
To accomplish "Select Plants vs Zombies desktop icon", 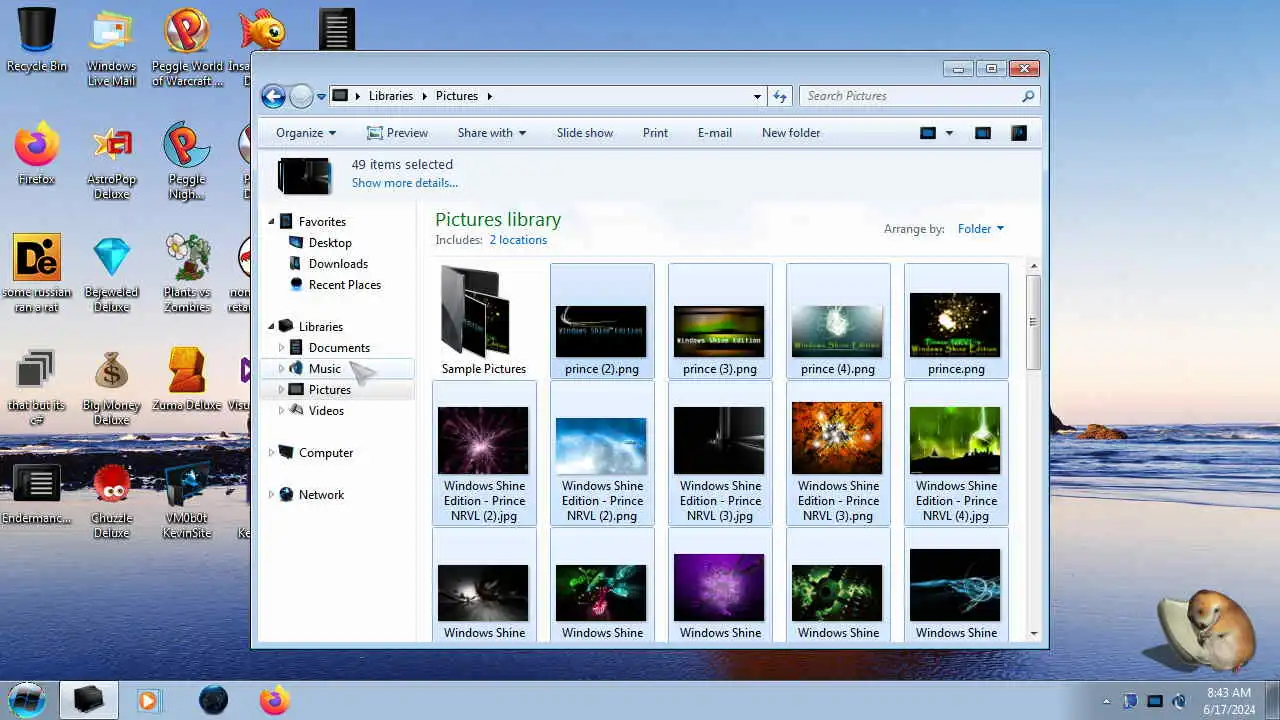I will point(187,274).
